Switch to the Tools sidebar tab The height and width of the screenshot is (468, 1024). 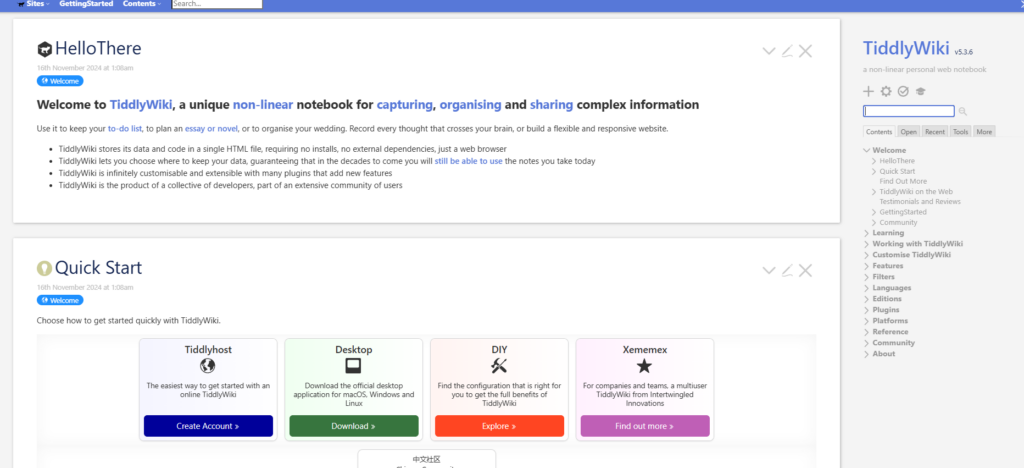[x=960, y=131]
